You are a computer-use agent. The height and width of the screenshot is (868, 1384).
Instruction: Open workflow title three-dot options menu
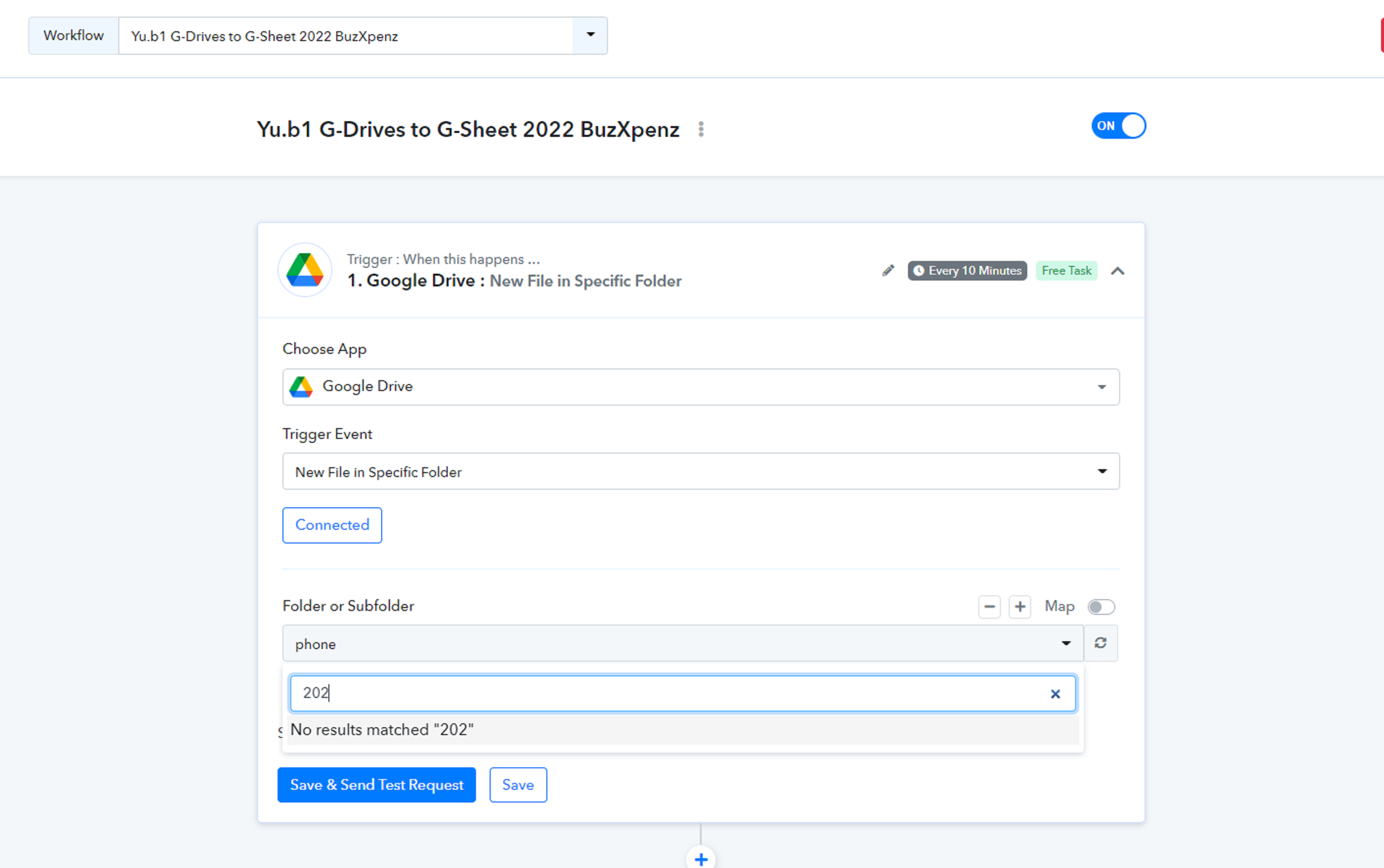click(x=701, y=130)
